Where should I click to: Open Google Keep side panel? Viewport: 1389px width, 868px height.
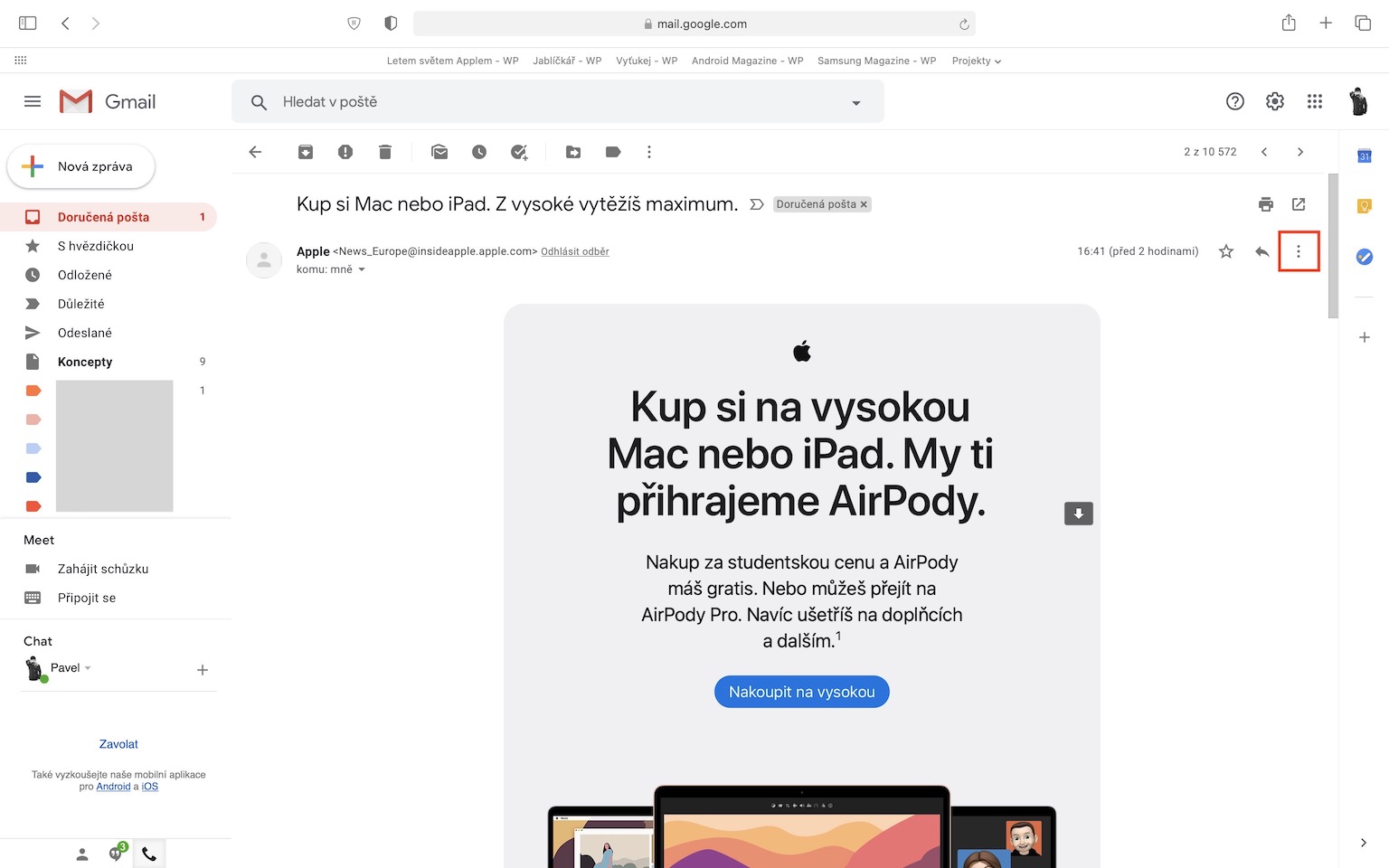(1365, 206)
